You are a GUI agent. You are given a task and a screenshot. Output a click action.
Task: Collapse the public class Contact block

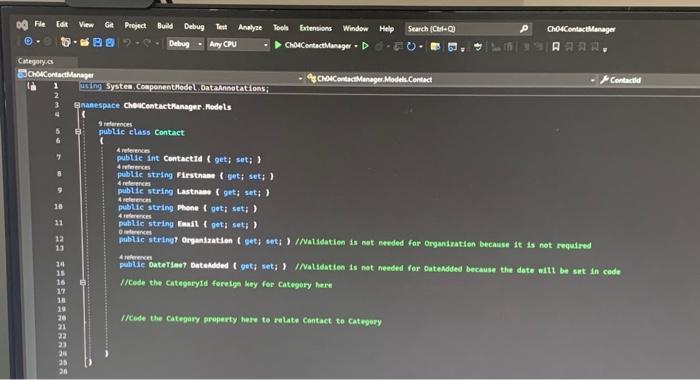[x=78, y=132]
